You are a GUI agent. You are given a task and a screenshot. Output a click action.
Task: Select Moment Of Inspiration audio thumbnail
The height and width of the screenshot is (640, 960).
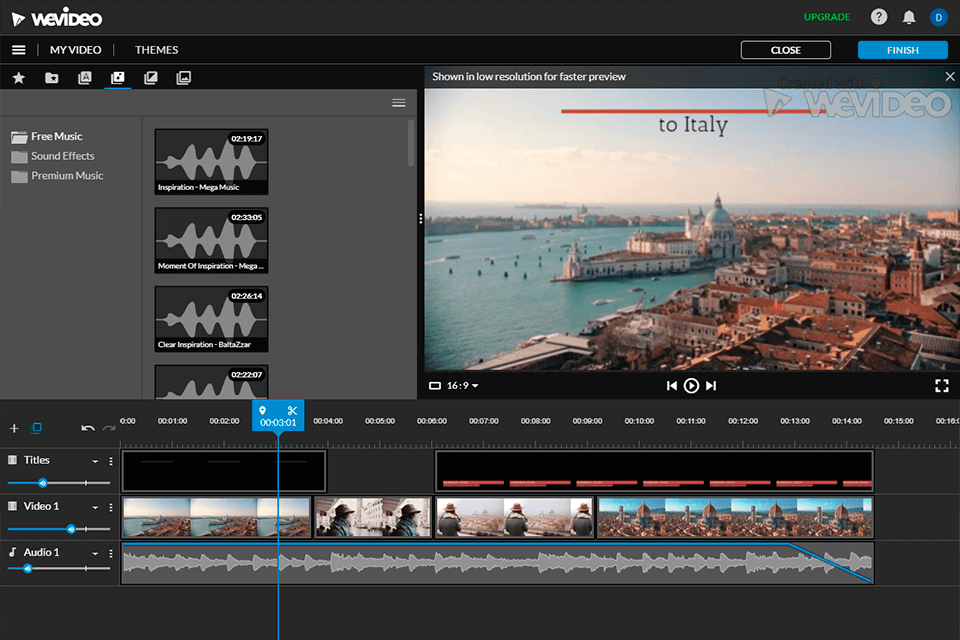211,240
